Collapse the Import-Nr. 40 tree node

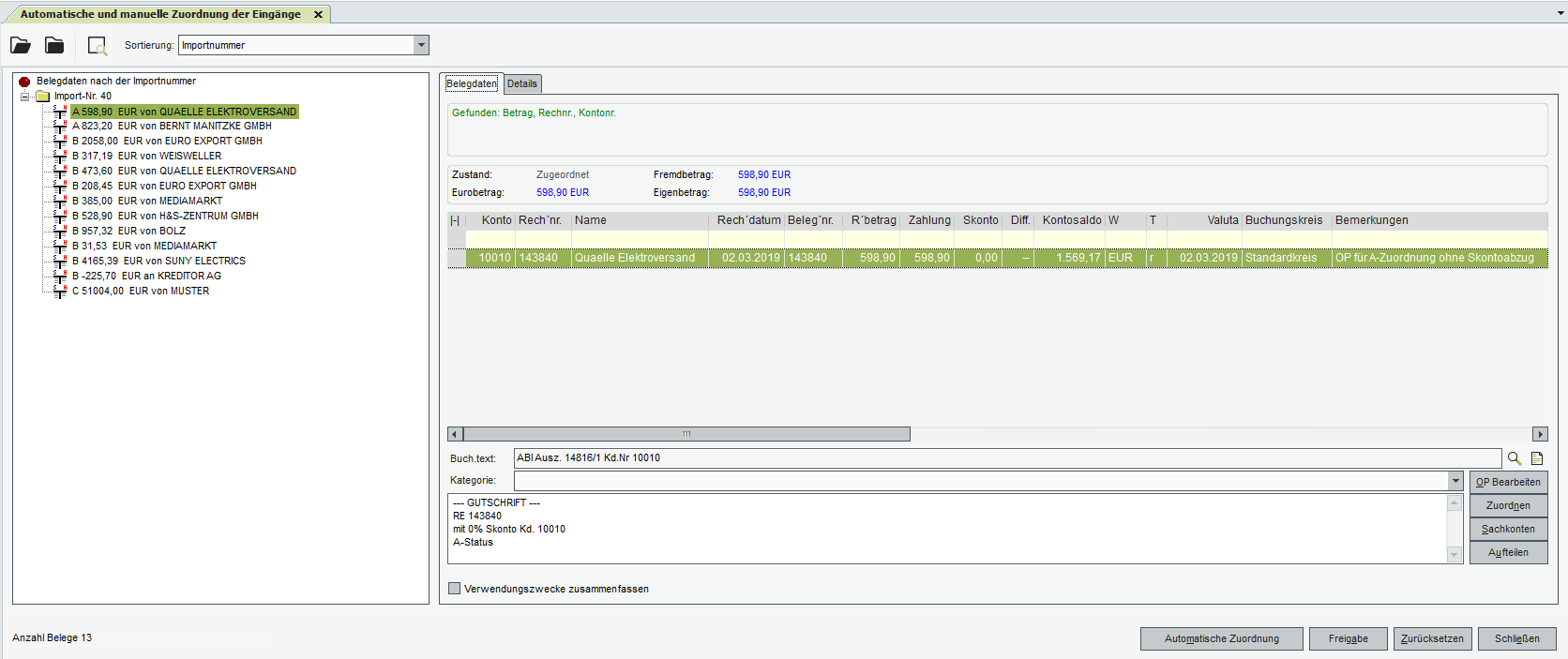[25, 97]
